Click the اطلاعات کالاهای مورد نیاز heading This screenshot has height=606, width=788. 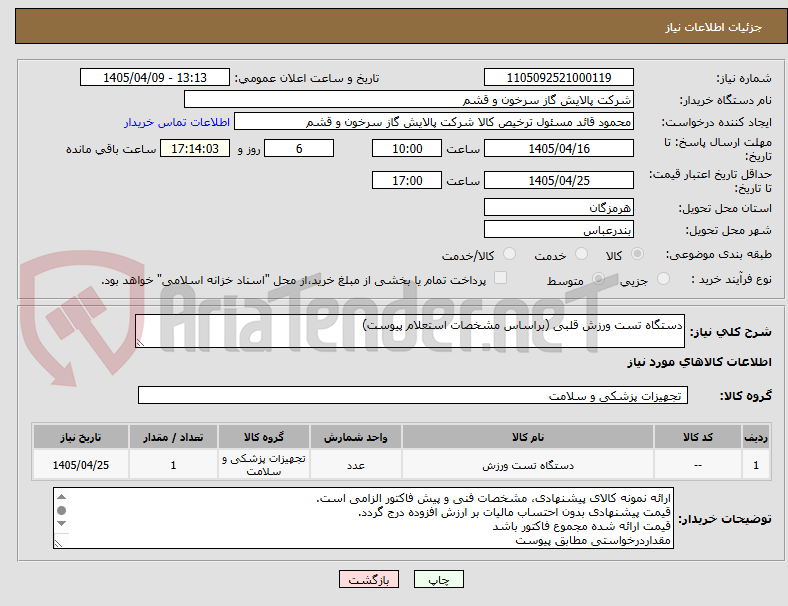[x=699, y=362]
